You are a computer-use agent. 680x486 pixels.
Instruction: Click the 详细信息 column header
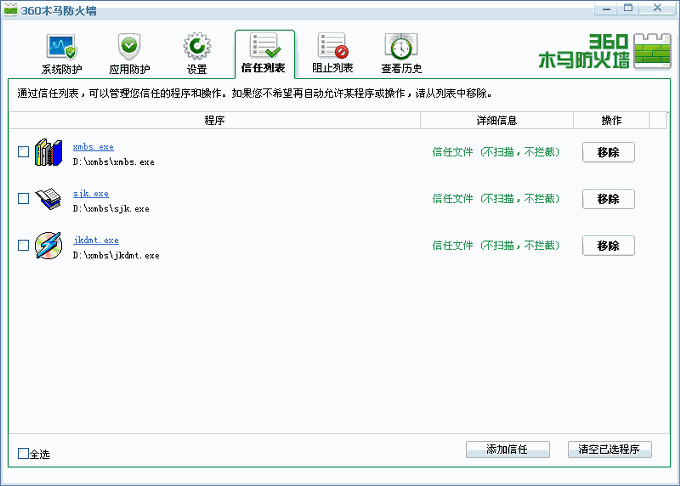[x=497, y=120]
